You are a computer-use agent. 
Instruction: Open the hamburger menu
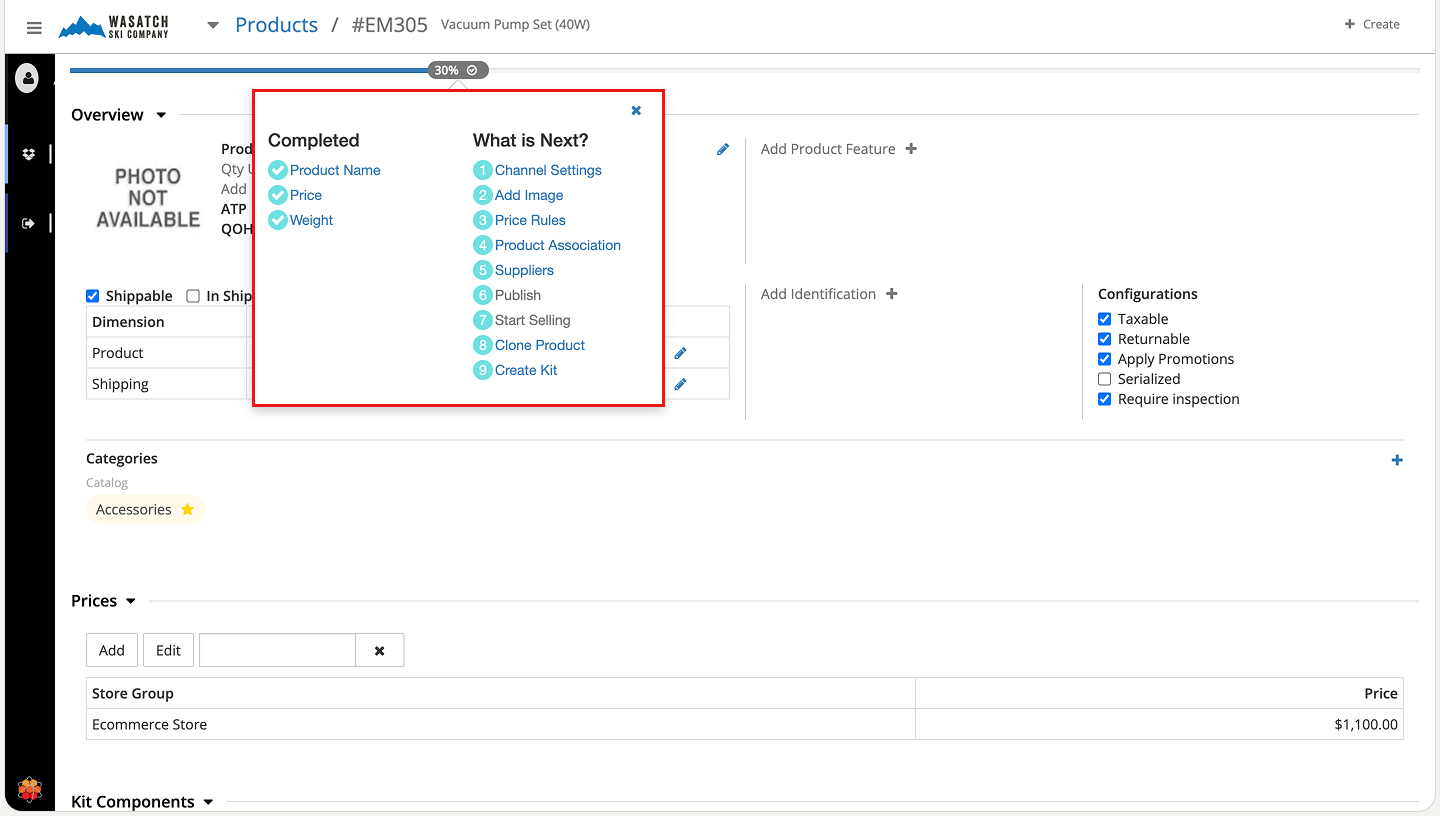[34, 28]
